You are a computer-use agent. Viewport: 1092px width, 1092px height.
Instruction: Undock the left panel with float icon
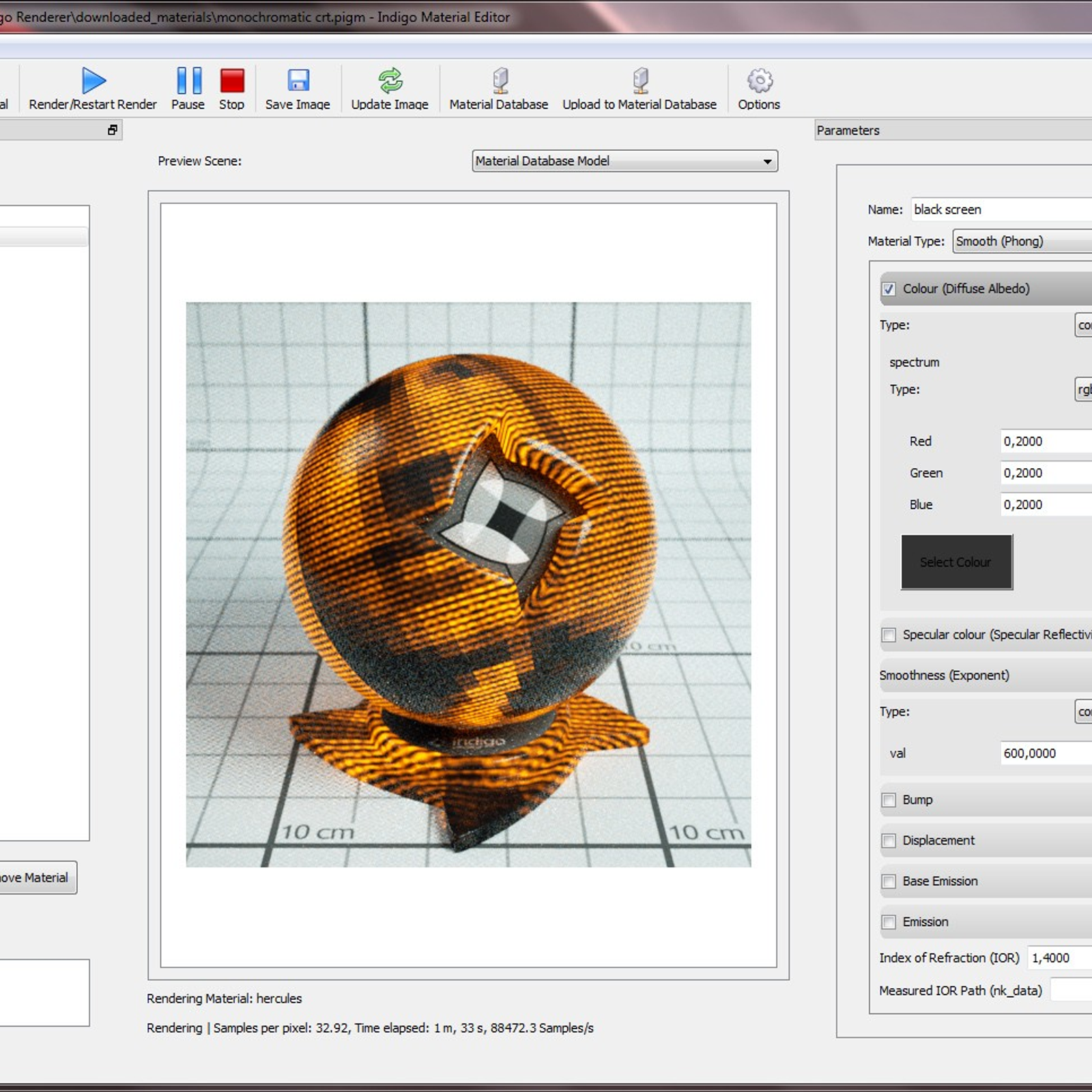113,130
